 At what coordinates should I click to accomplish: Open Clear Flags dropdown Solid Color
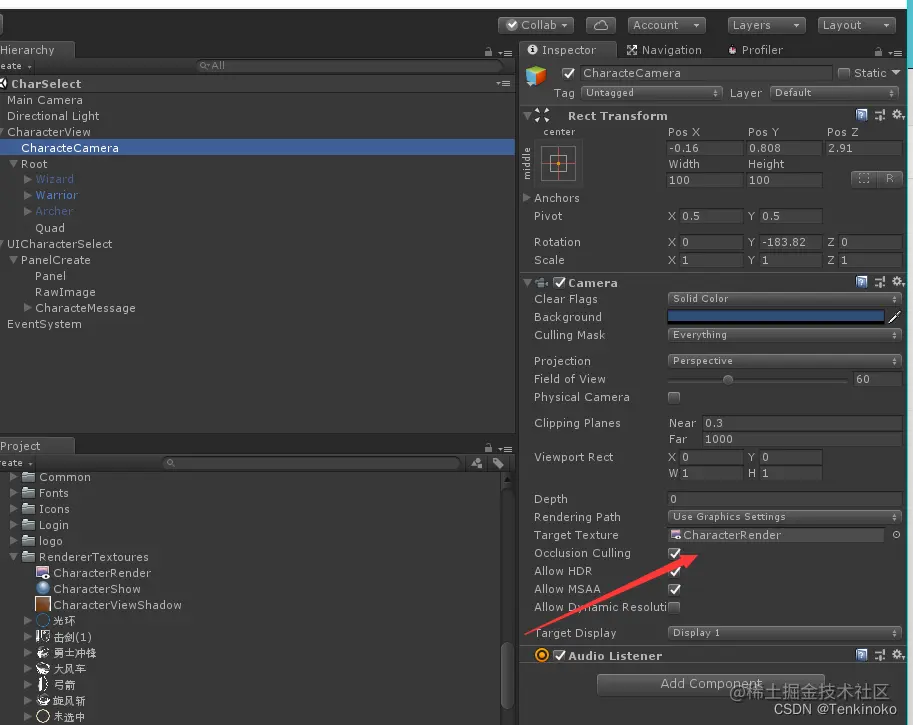tap(784, 299)
